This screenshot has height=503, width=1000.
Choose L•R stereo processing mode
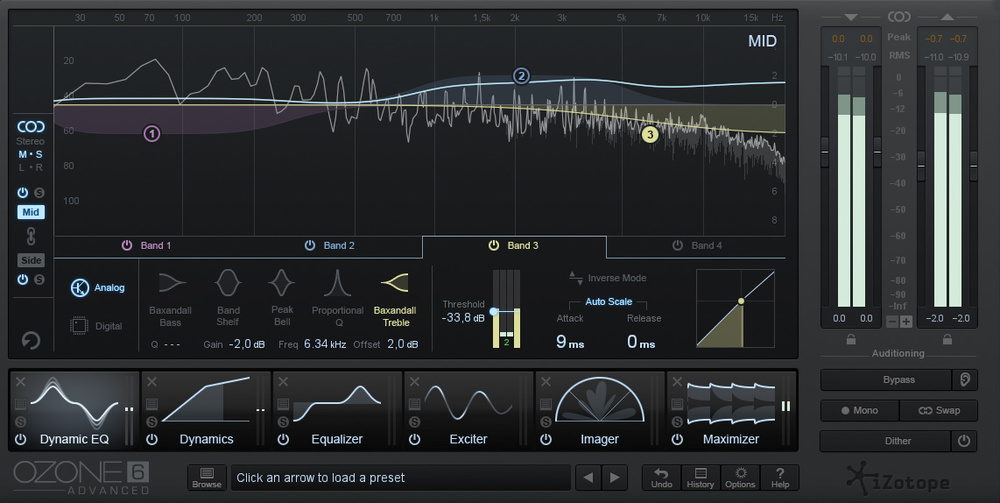30,168
